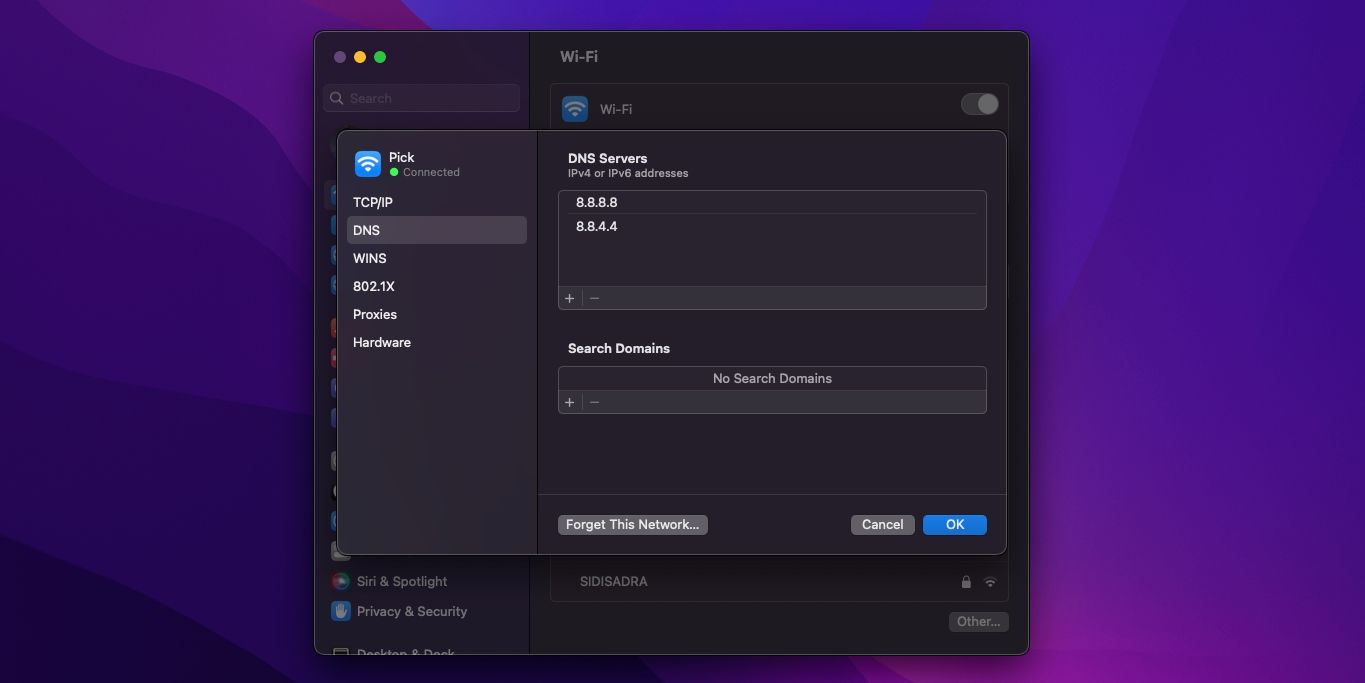Screen dimensions: 1365x683
Task: Select the Privacy & Security sidebar icon
Action: (339, 611)
